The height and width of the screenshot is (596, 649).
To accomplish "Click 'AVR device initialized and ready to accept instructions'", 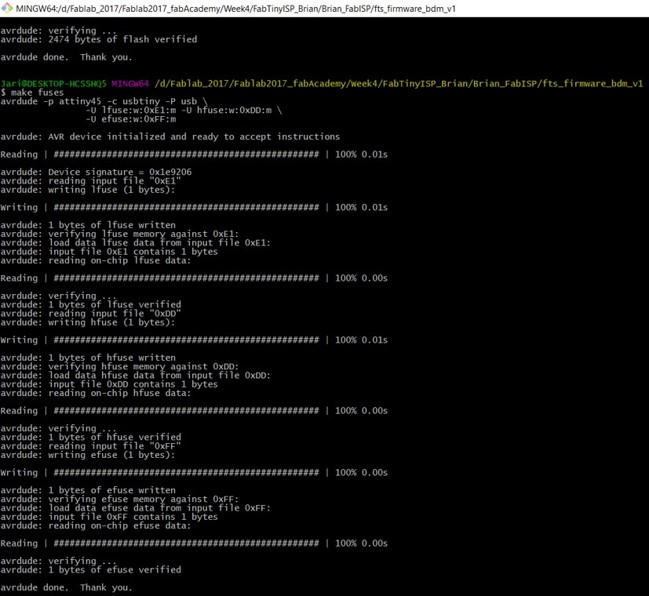I will coord(170,137).
